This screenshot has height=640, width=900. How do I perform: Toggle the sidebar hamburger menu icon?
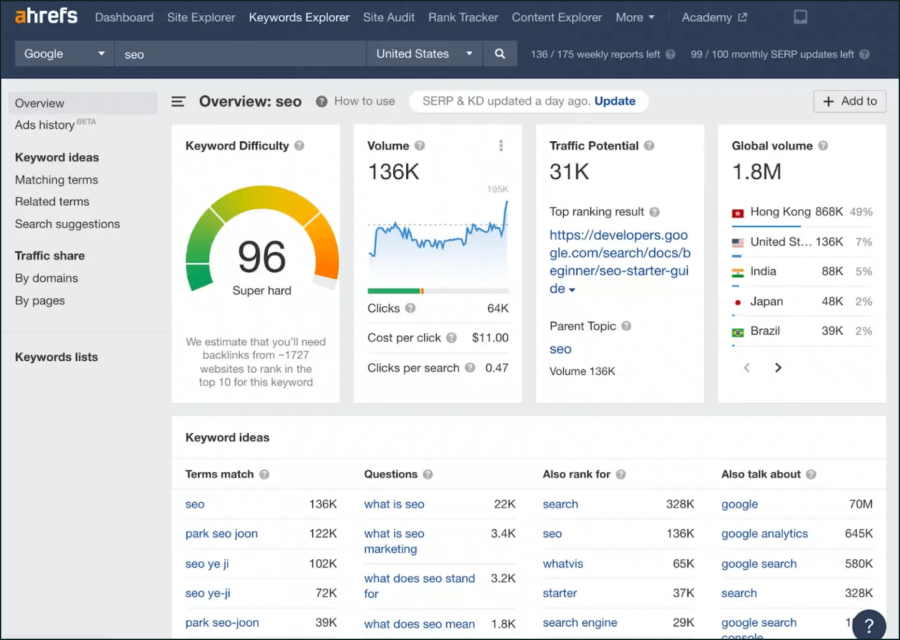pos(179,102)
